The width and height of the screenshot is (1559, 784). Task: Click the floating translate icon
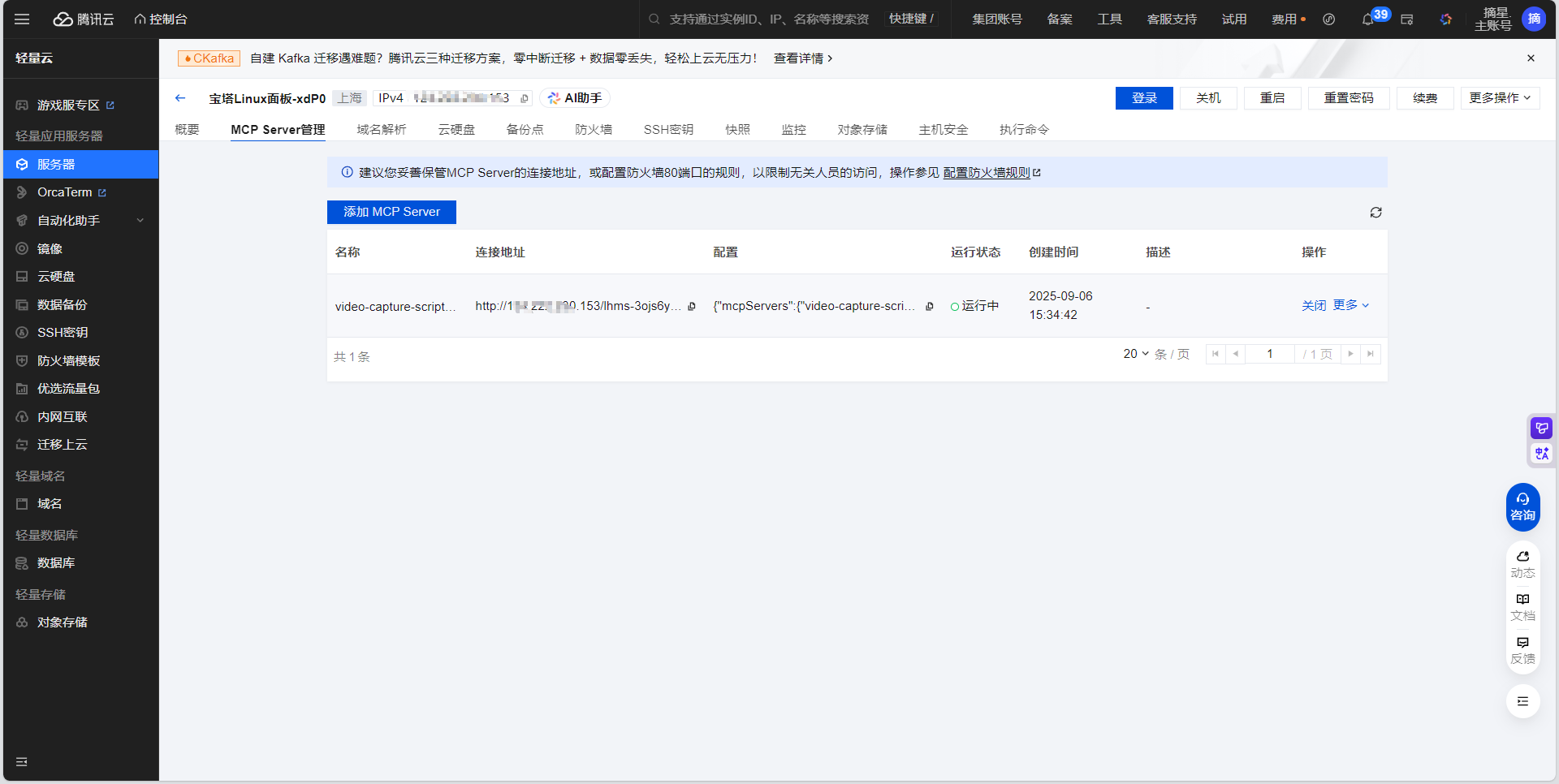tap(1541, 453)
